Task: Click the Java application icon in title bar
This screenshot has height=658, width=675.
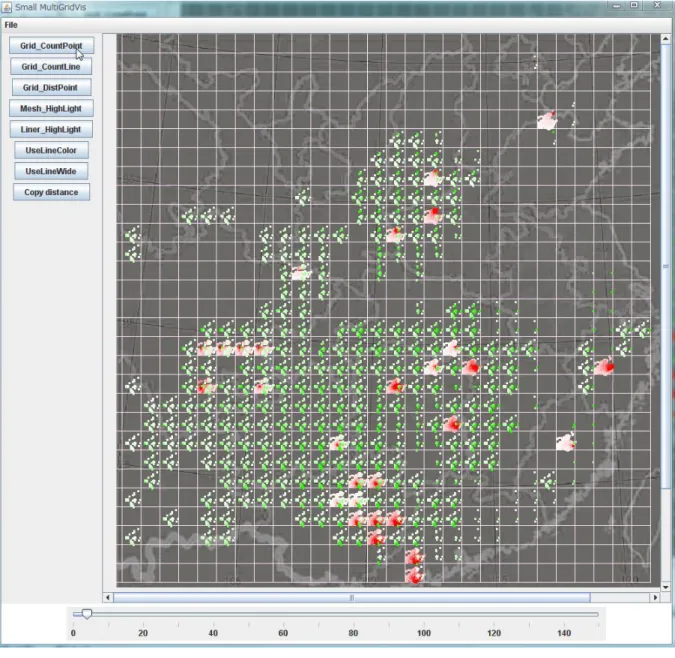Action: click(x=6, y=7)
